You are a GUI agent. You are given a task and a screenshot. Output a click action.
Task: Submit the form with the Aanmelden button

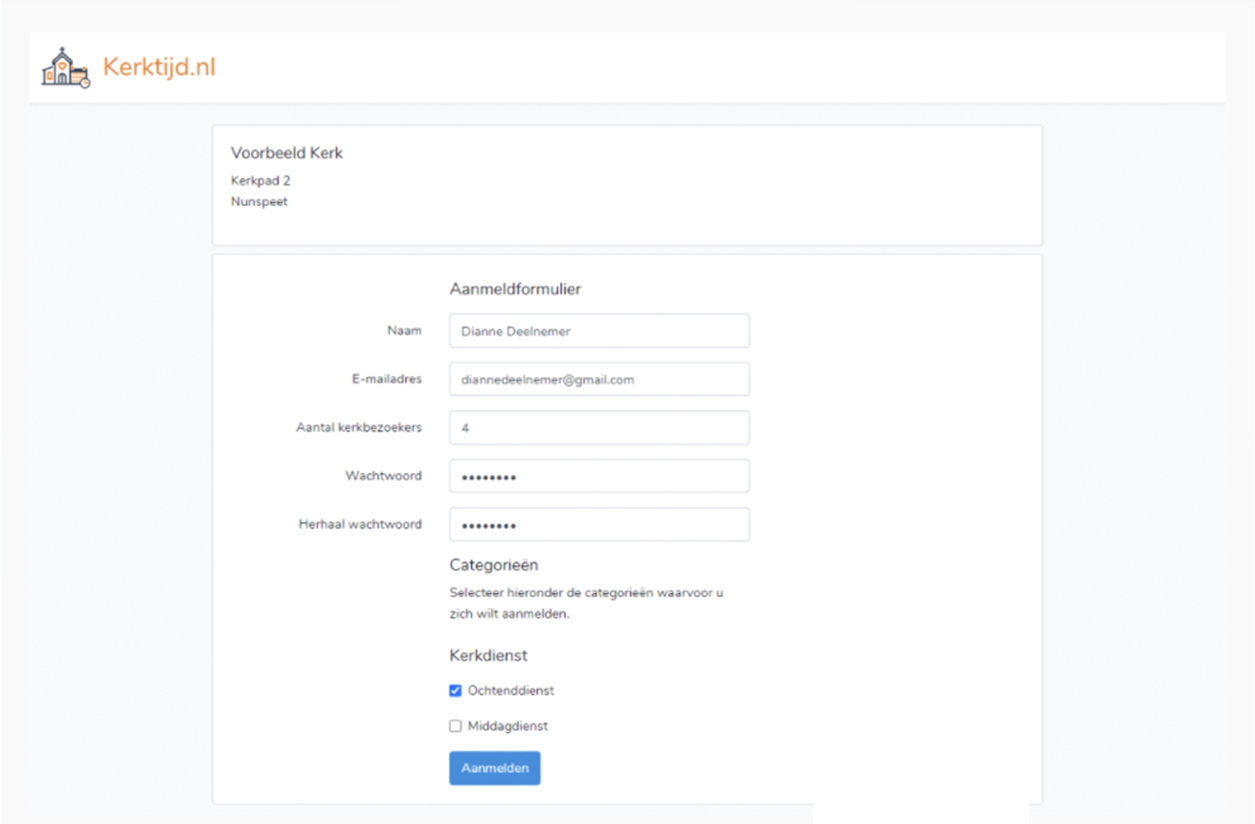click(495, 768)
